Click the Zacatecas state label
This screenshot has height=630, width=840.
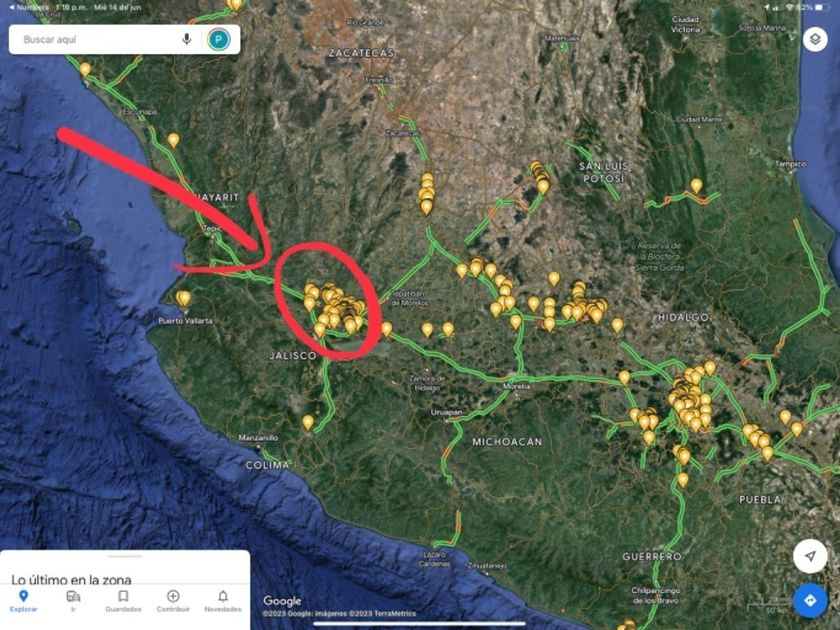362,52
